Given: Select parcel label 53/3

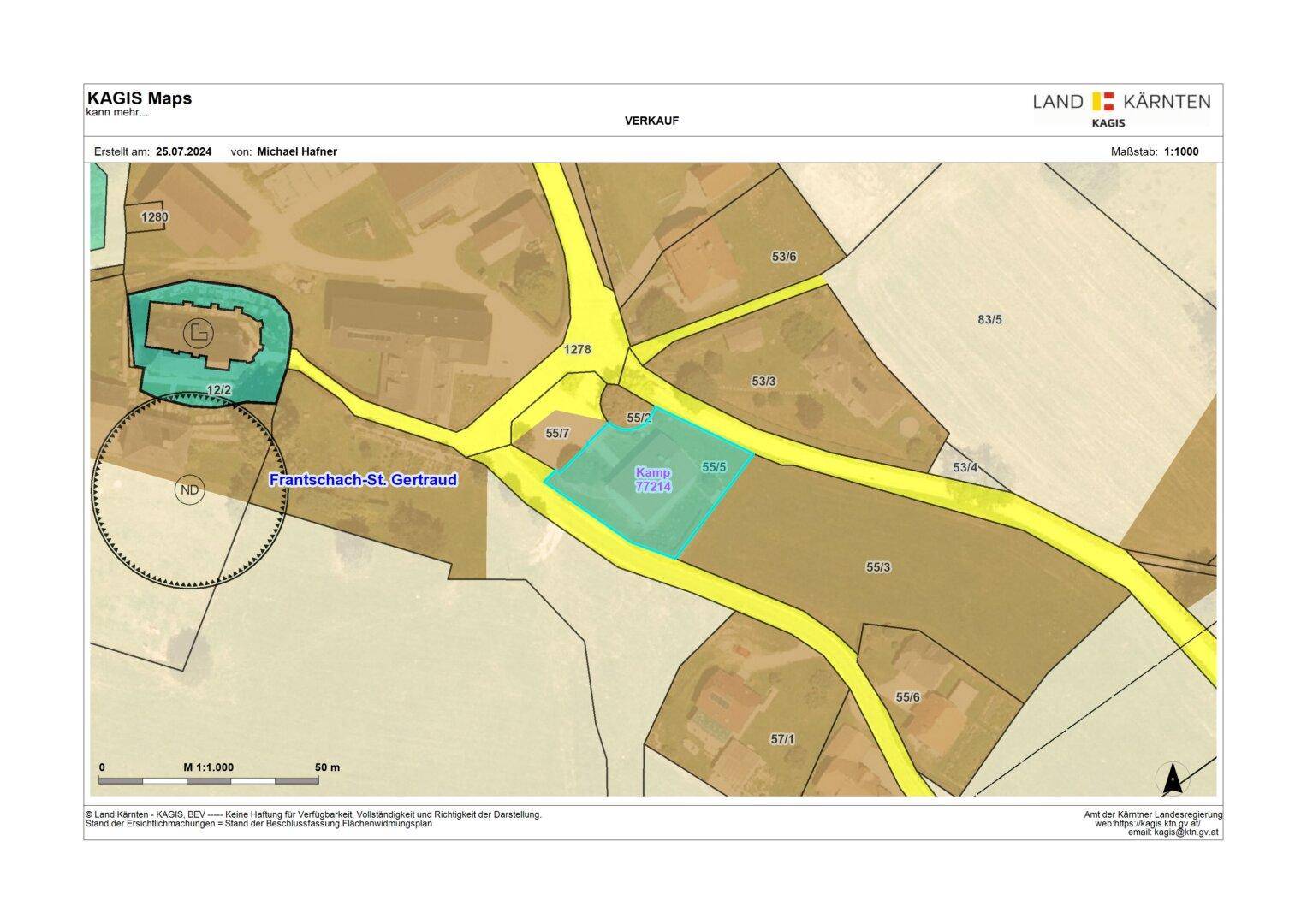Looking at the screenshot, I should pyautogui.click(x=763, y=382).
